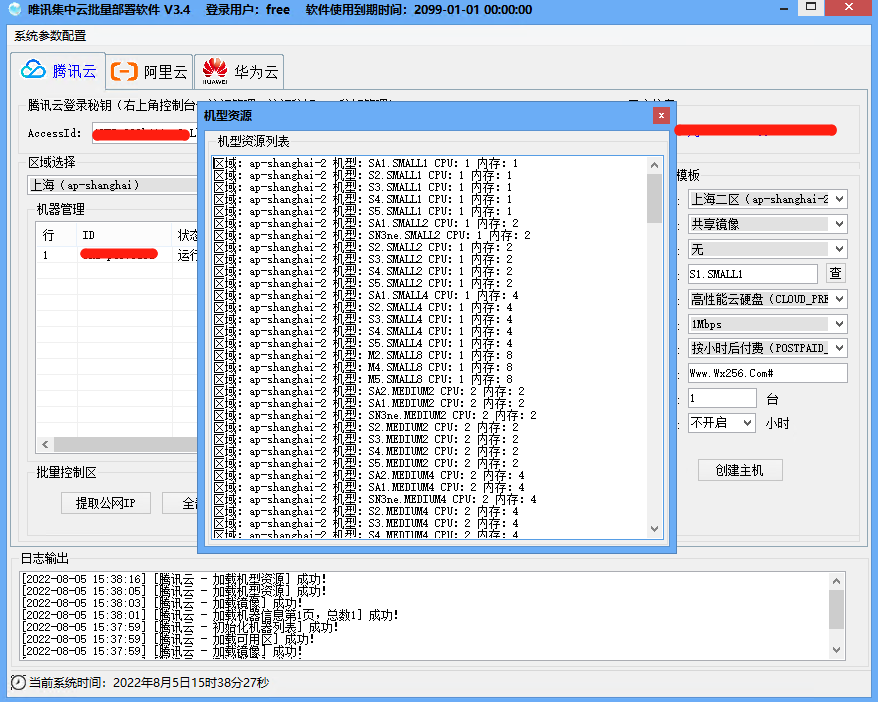This screenshot has width=878, height=702.
Task: Open the 不开启 hours dropdown
Action: (x=722, y=423)
